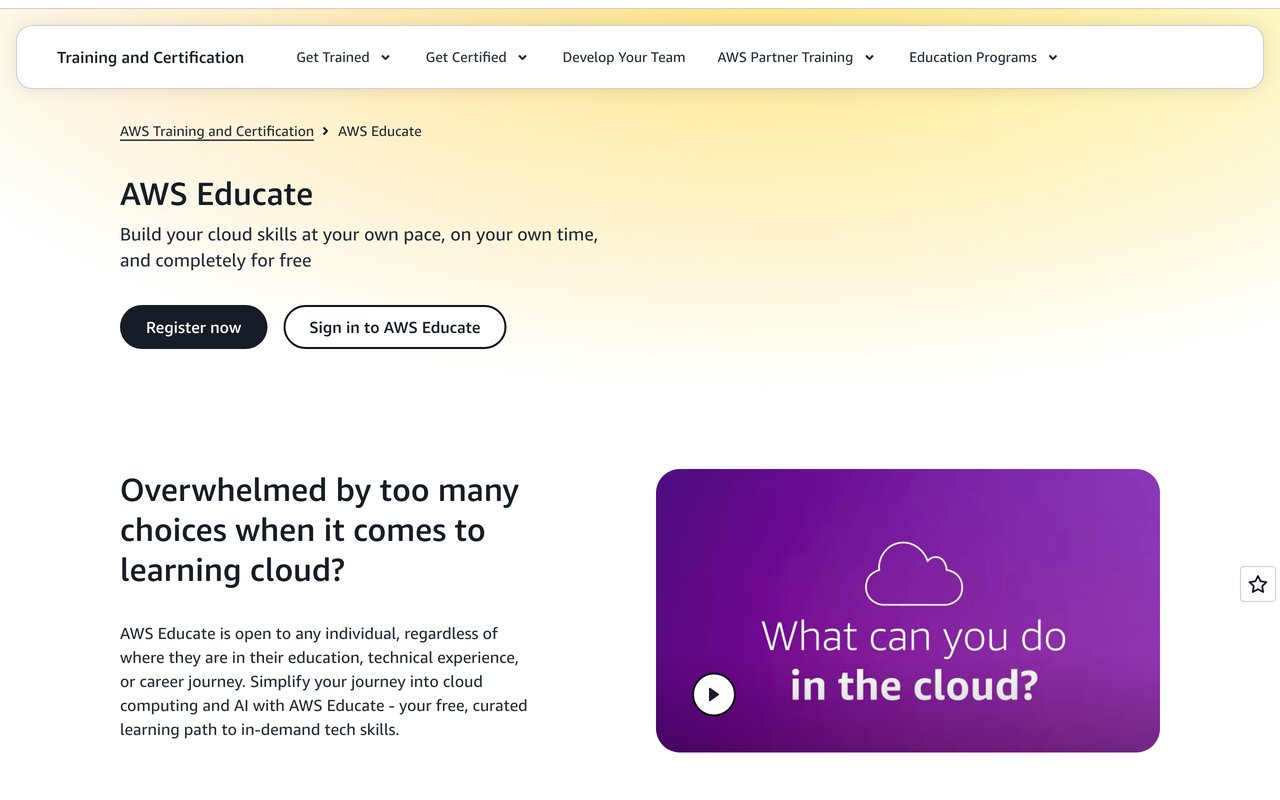
Task: Expand the Get Trained dropdown chevron
Action: [386, 58]
